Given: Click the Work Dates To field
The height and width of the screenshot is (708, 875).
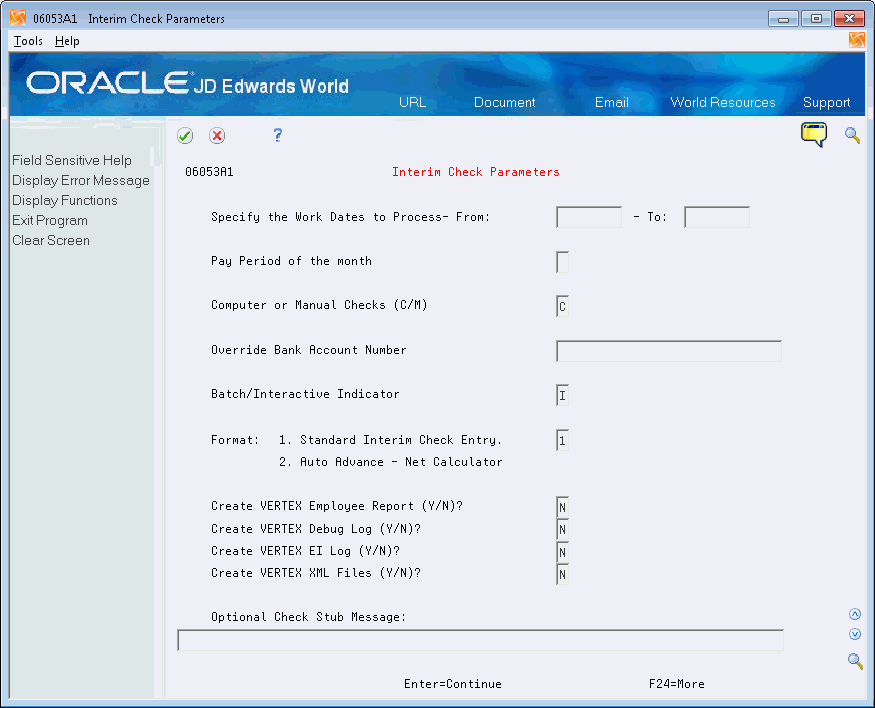Looking at the screenshot, I should [717, 217].
